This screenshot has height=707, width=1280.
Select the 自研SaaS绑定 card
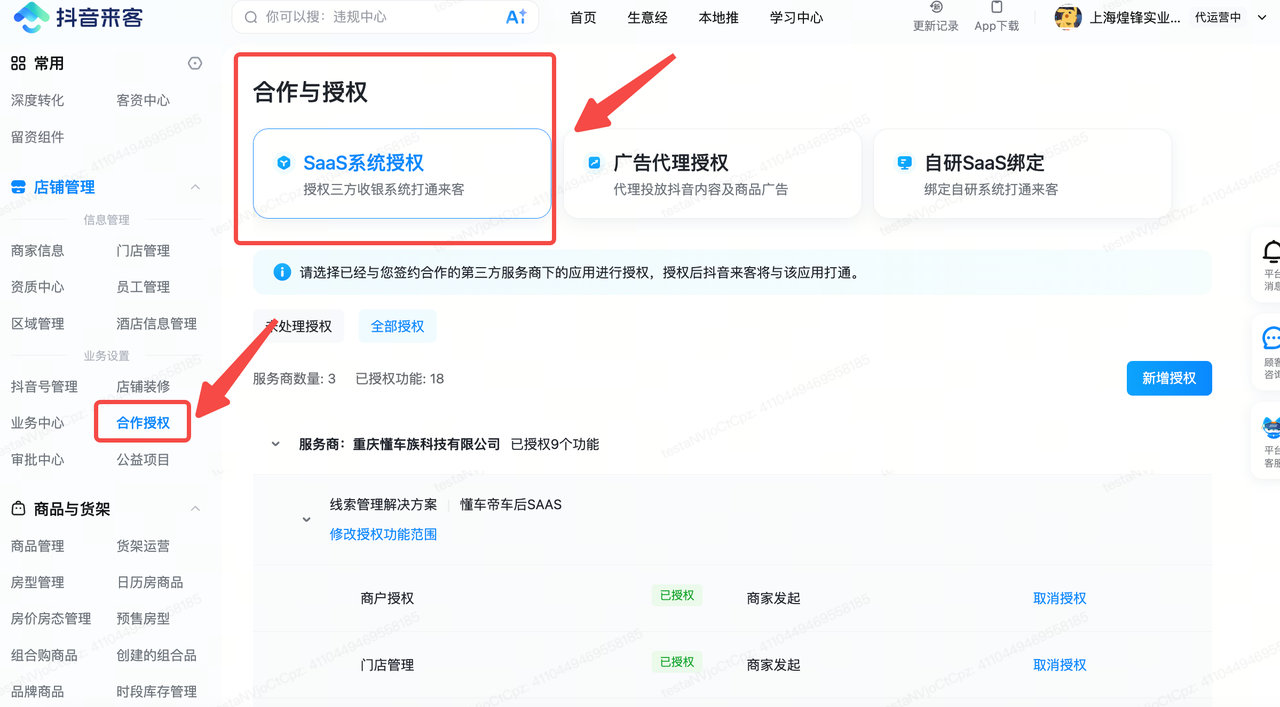tap(1022, 173)
